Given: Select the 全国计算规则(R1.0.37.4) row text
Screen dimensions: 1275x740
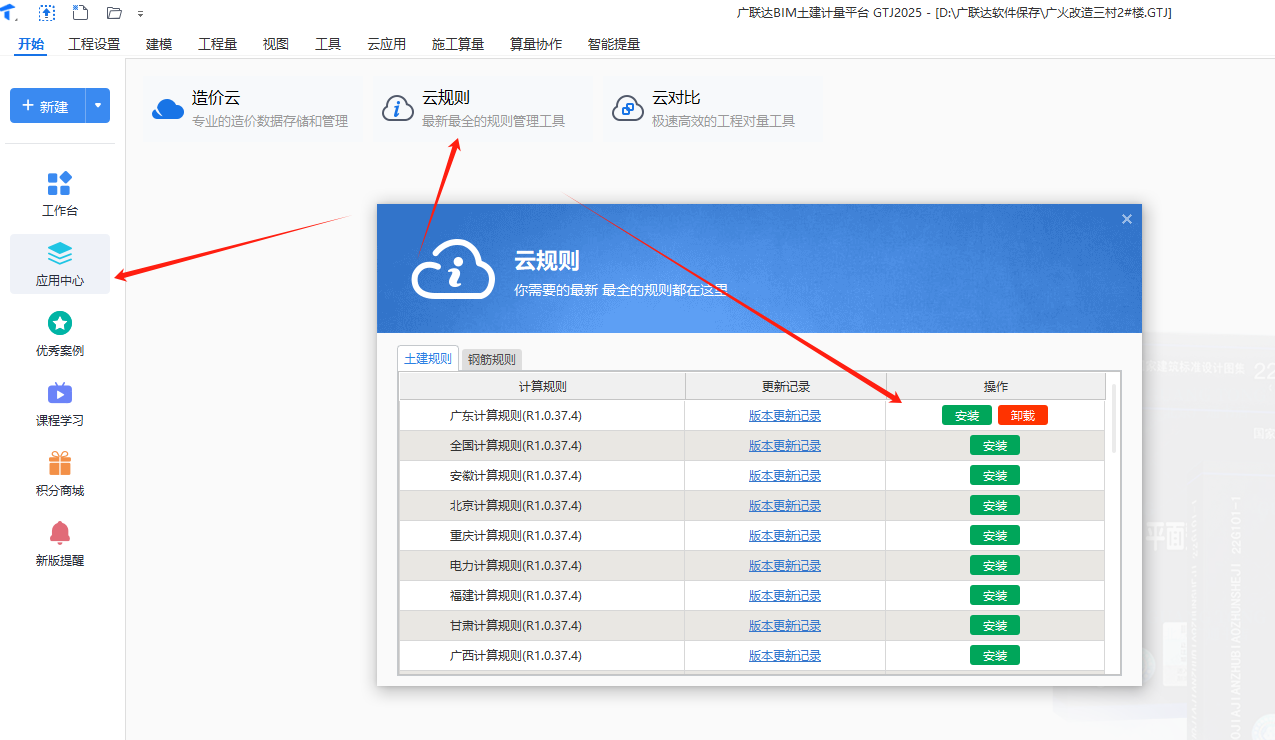Looking at the screenshot, I should tap(516, 446).
